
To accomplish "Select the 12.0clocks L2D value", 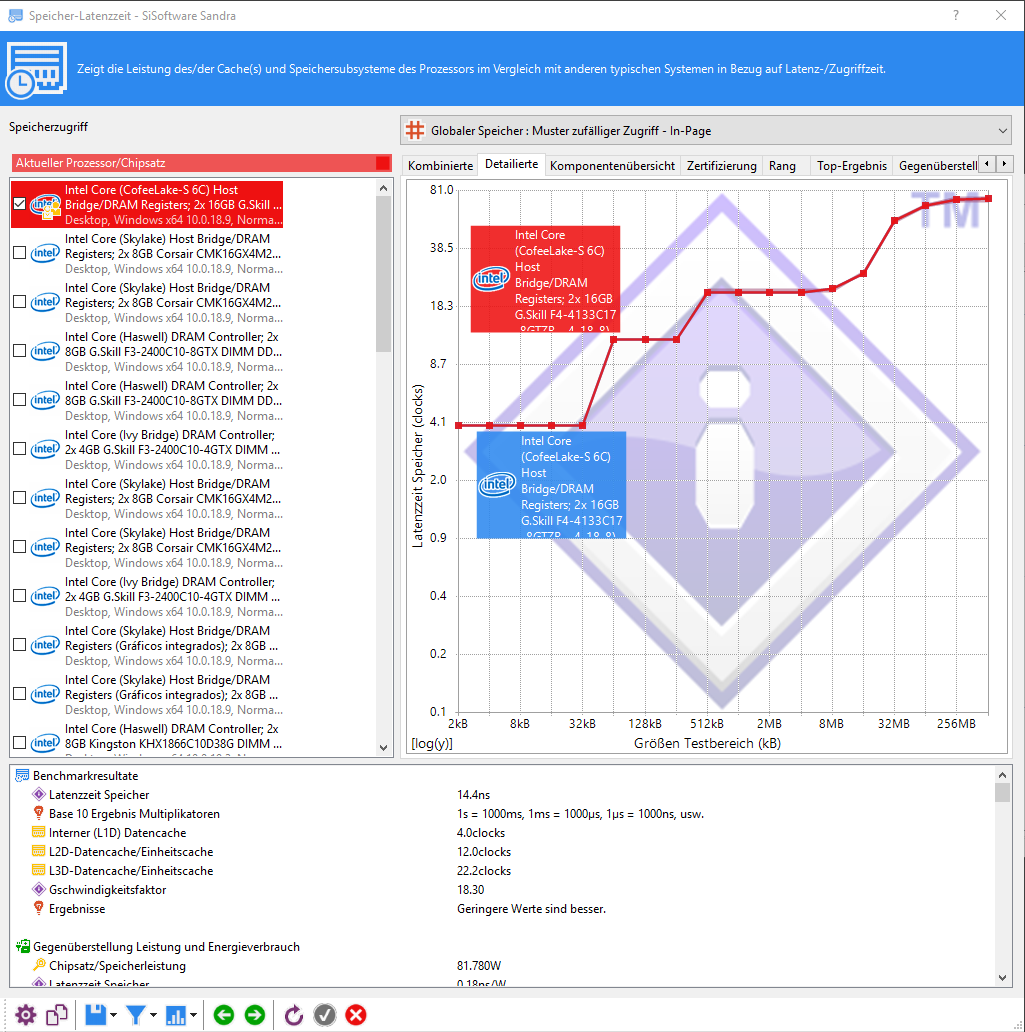I will tap(484, 852).
